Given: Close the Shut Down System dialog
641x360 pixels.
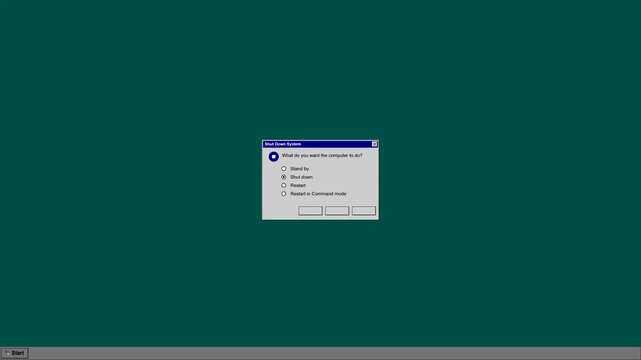Looking at the screenshot, I should 374,144.
